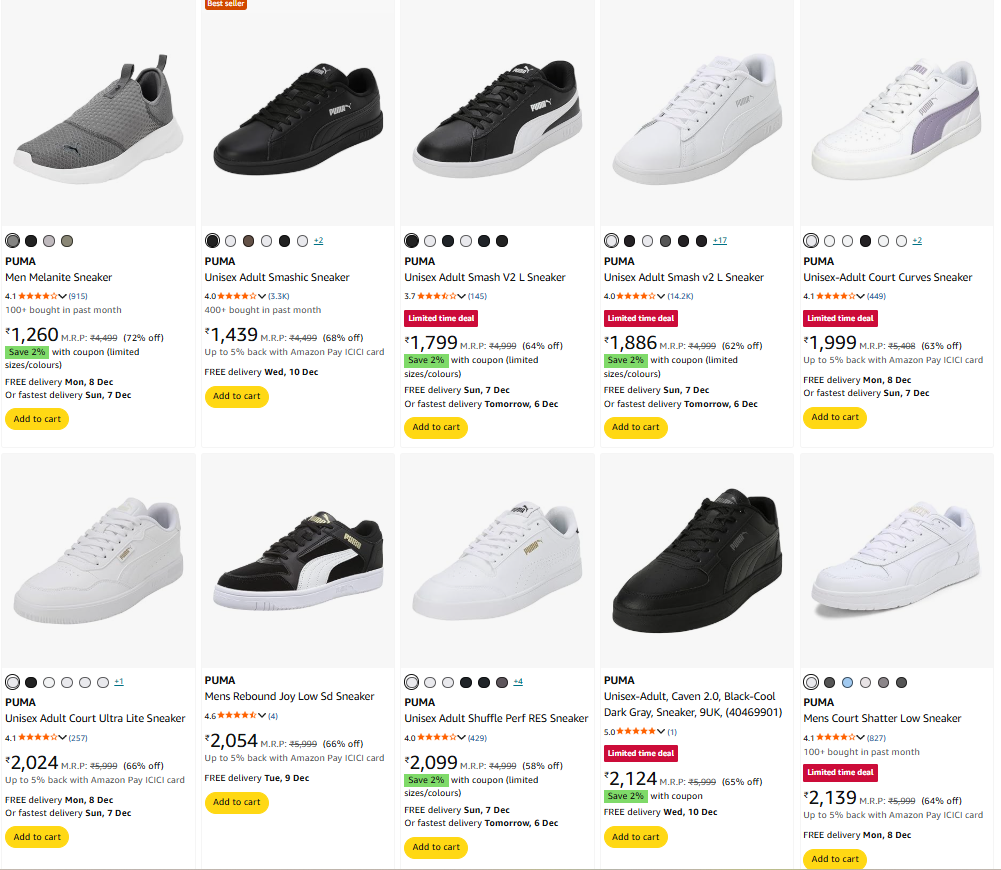Add Men Melanite Sneaker to cart
This screenshot has height=870, width=1001.
coord(37,419)
